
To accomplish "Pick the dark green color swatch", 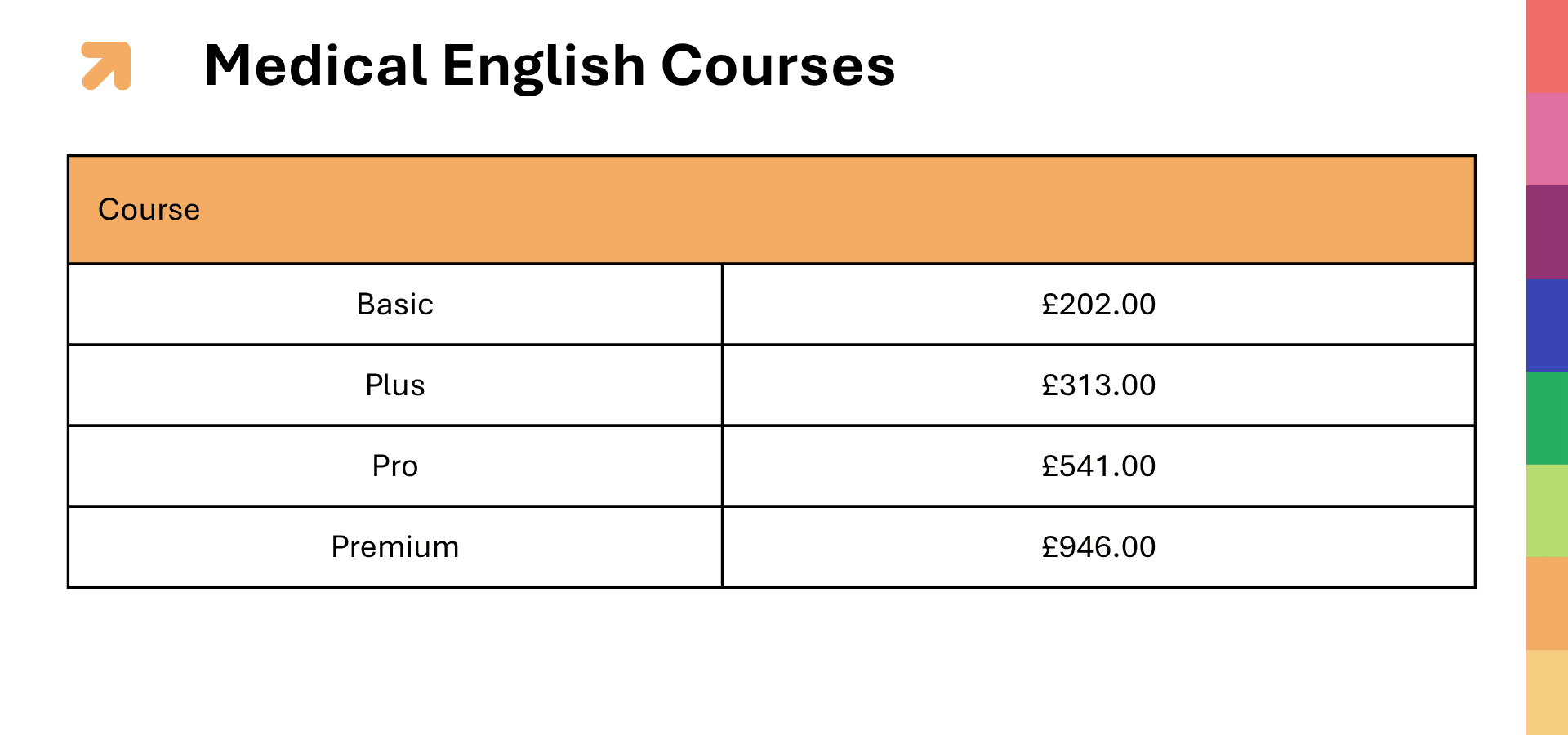I will (1547, 418).
